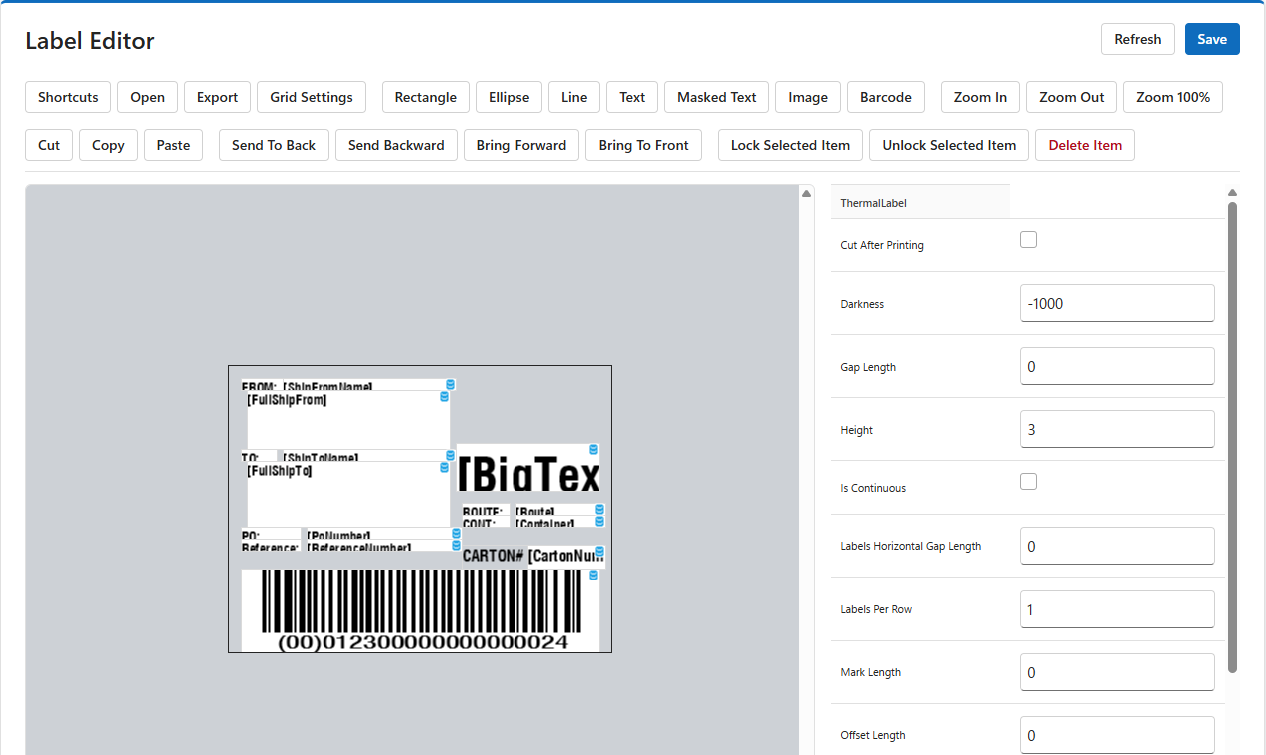Click Bring To Front
The height and width of the screenshot is (755, 1266).
pyautogui.click(x=643, y=145)
